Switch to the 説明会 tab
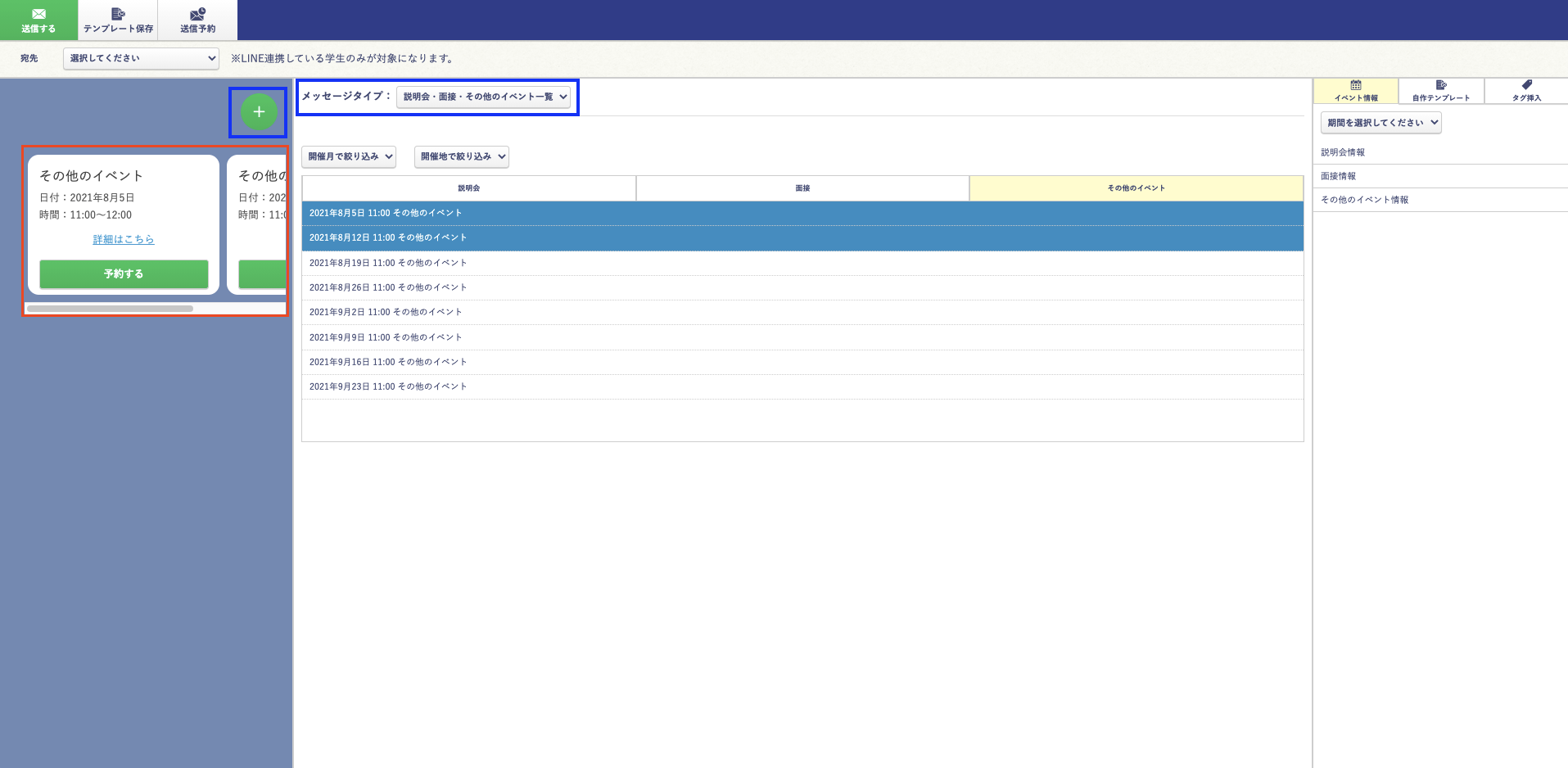Image resolution: width=1568 pixels, height=768 pixels. (468, 188)
